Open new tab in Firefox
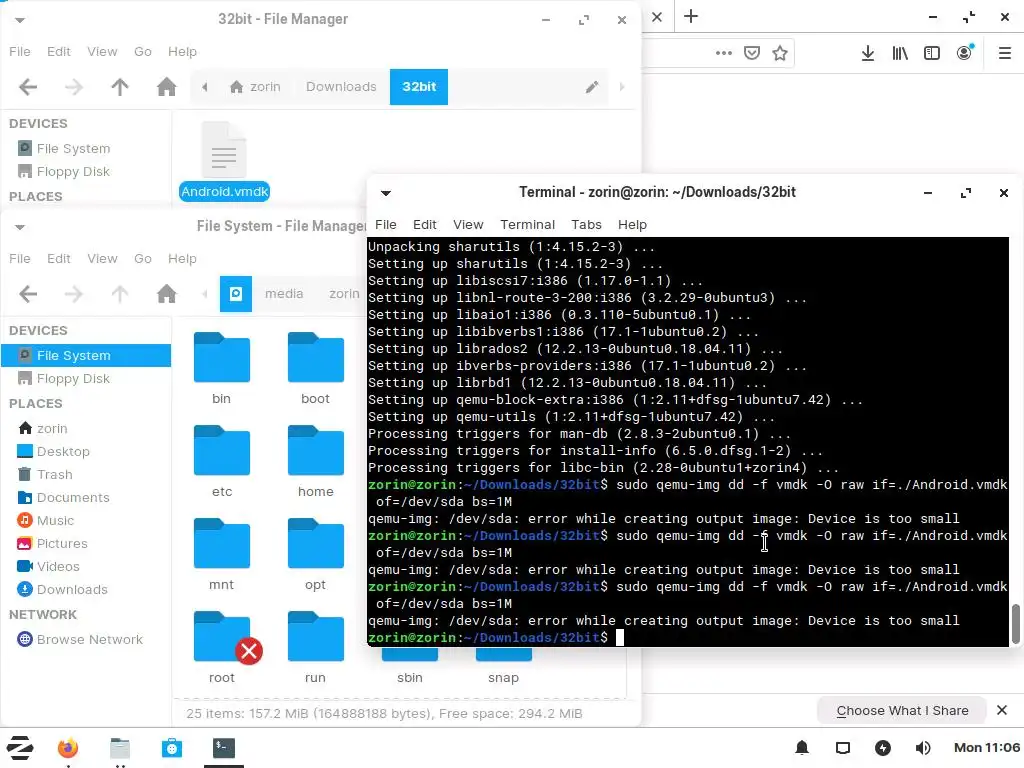 691,16
